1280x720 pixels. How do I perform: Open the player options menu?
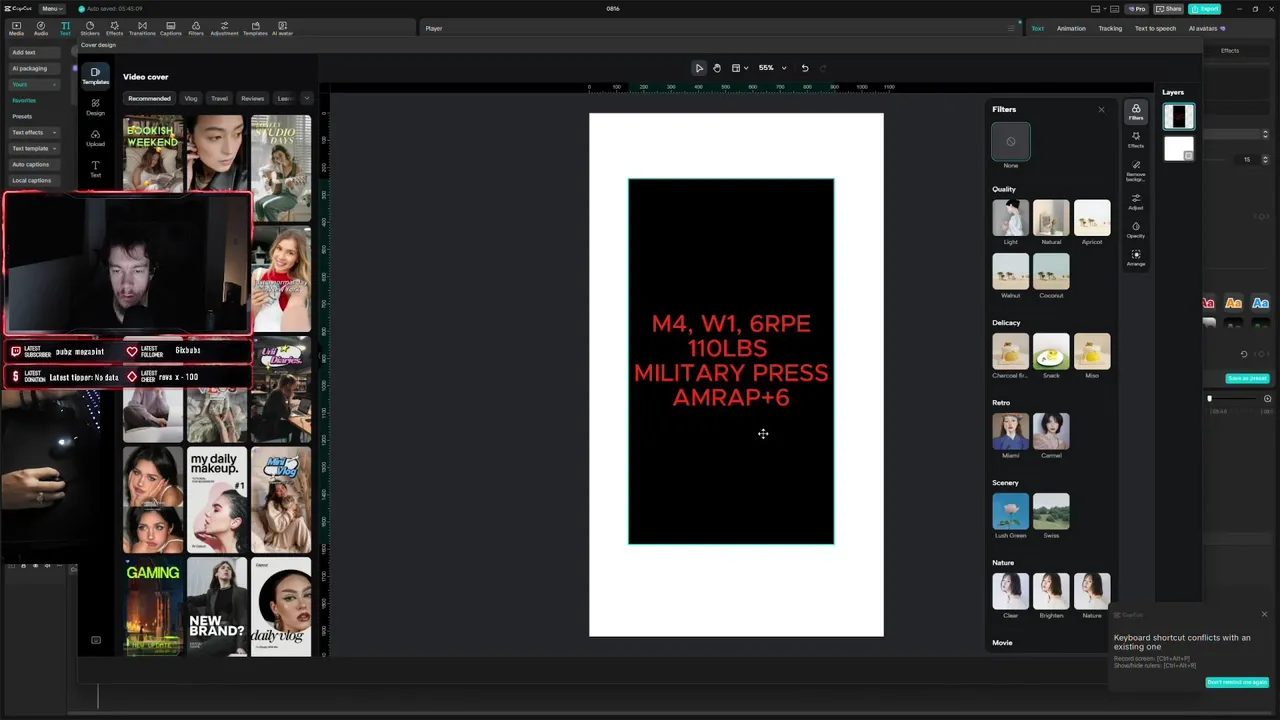click(1011, 28)
